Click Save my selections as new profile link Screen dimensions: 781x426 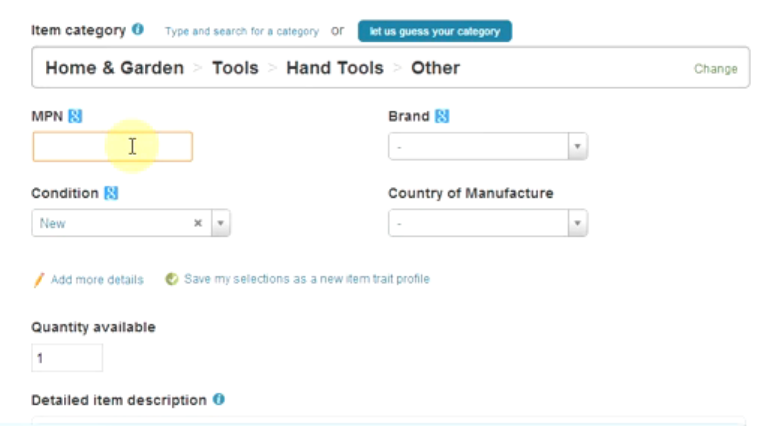coord(306,279)
